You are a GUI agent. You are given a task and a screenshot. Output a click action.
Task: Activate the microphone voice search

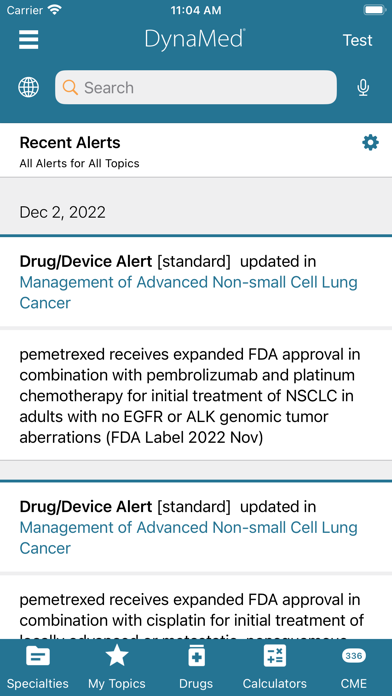[x=363, y=88]
